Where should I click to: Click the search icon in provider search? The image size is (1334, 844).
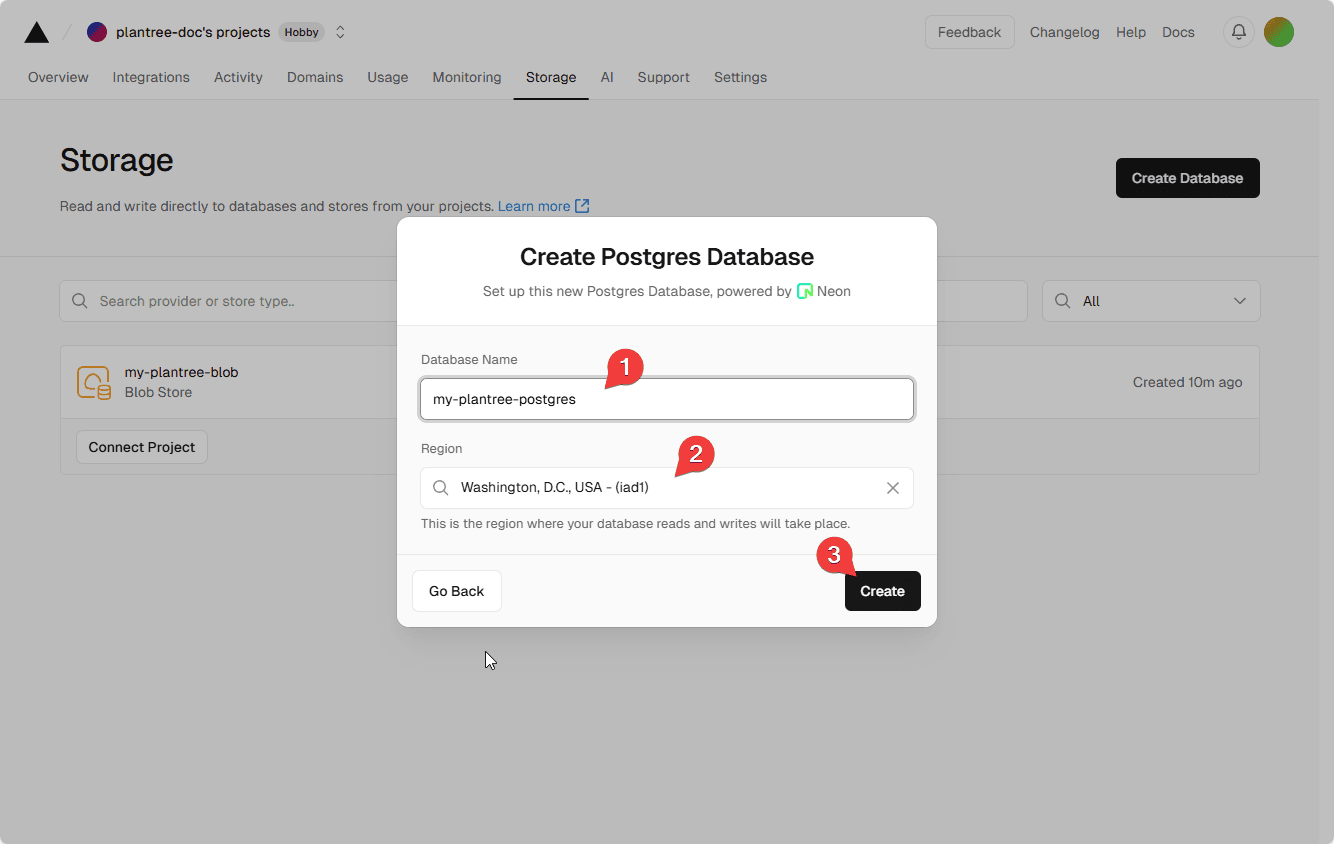pos(80,301)
